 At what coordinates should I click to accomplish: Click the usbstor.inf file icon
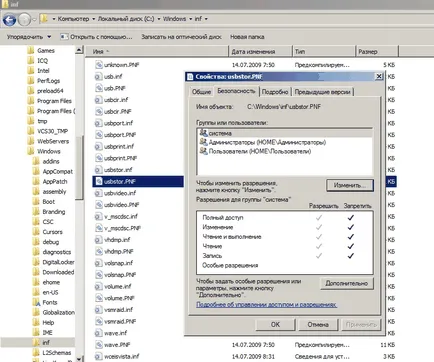[98, 170]
